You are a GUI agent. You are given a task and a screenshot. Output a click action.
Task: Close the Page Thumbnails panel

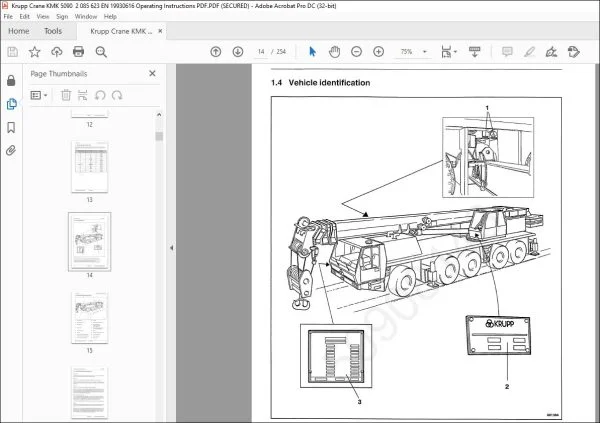[x=152, y=73]
